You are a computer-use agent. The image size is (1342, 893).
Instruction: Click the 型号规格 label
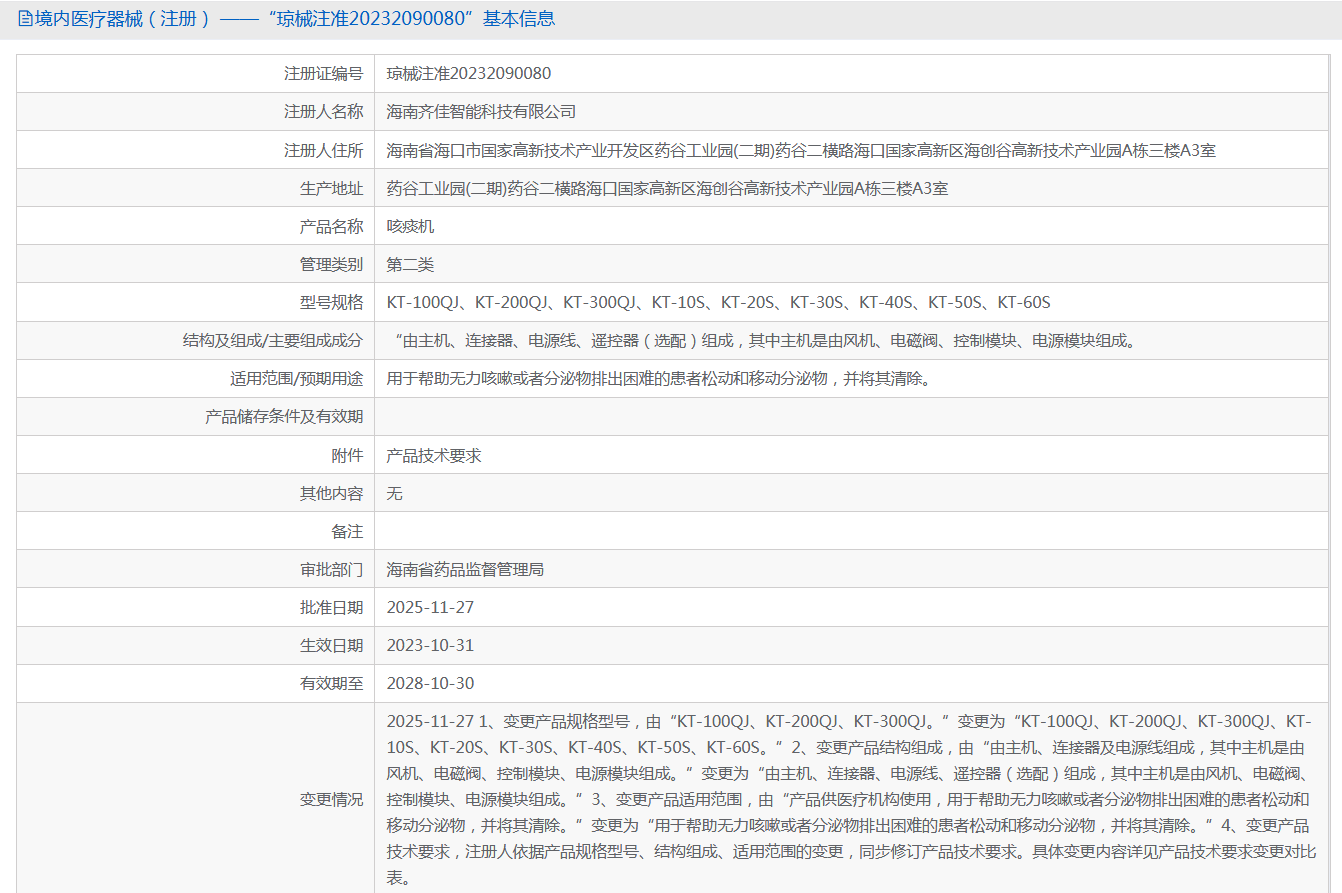tap(331, 302)
